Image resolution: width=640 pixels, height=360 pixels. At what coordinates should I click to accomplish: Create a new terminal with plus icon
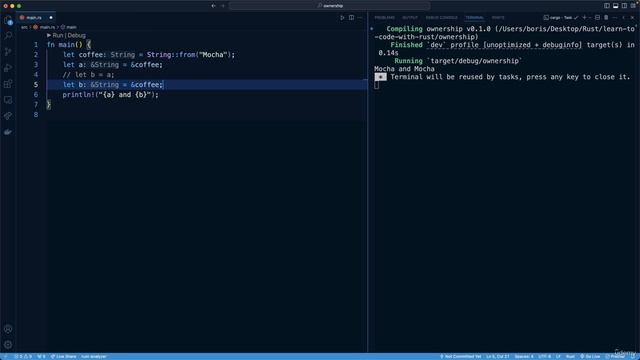tap(584, 18)
